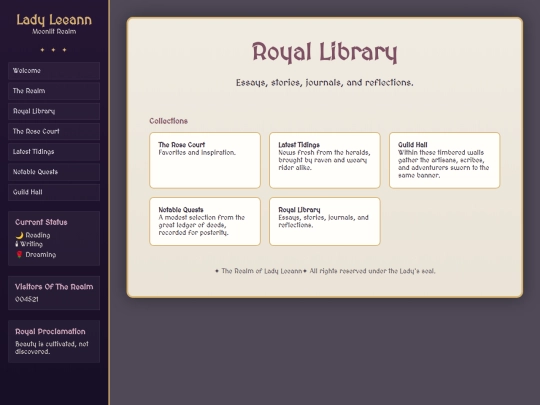Visit Latest Tidings in the sidebar menu
The height and width of the screenshot is (405, 540).
point(54,152)
